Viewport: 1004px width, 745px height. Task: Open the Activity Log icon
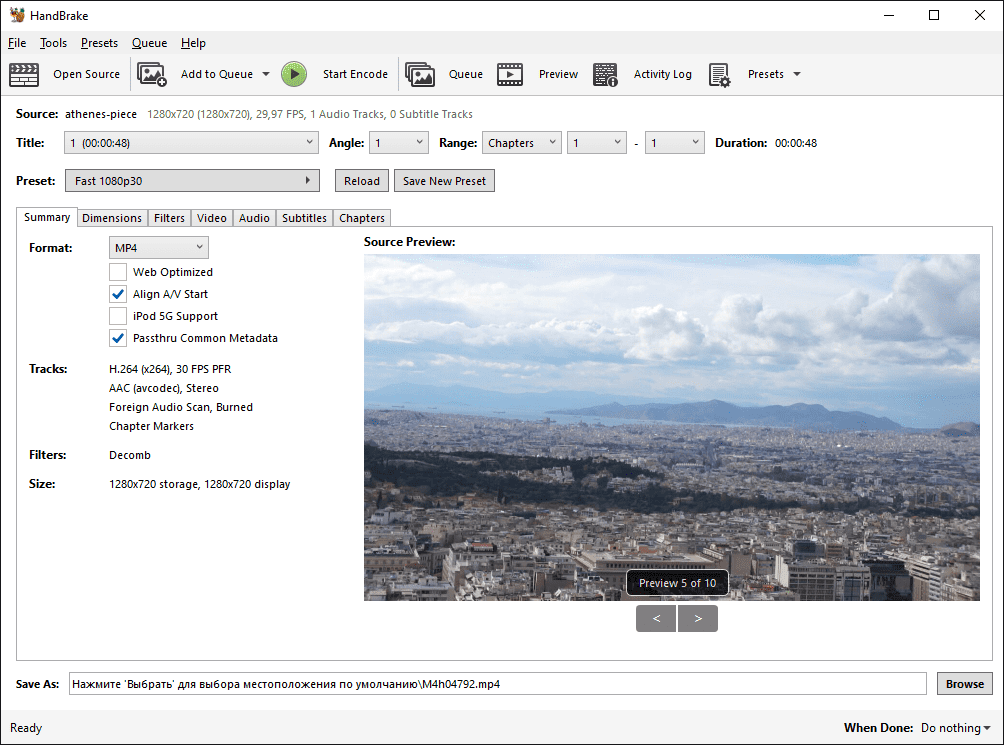coord(605,74)
